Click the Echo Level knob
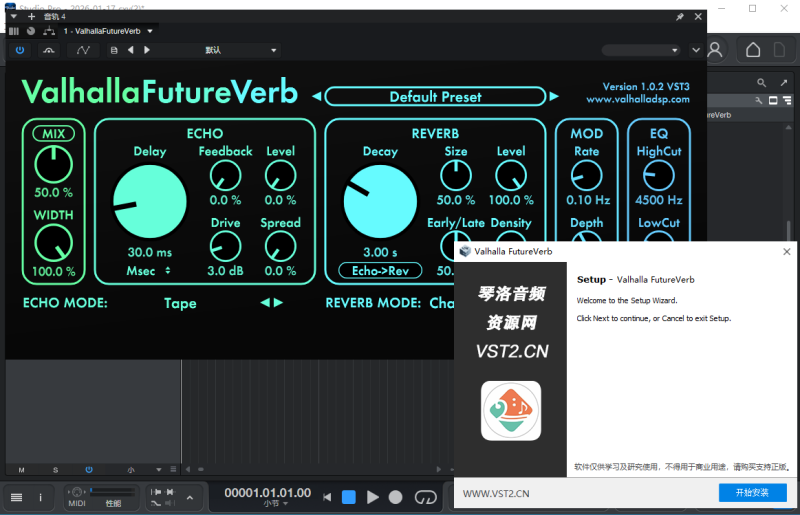800x515 pixels. (x=281, y=176)
